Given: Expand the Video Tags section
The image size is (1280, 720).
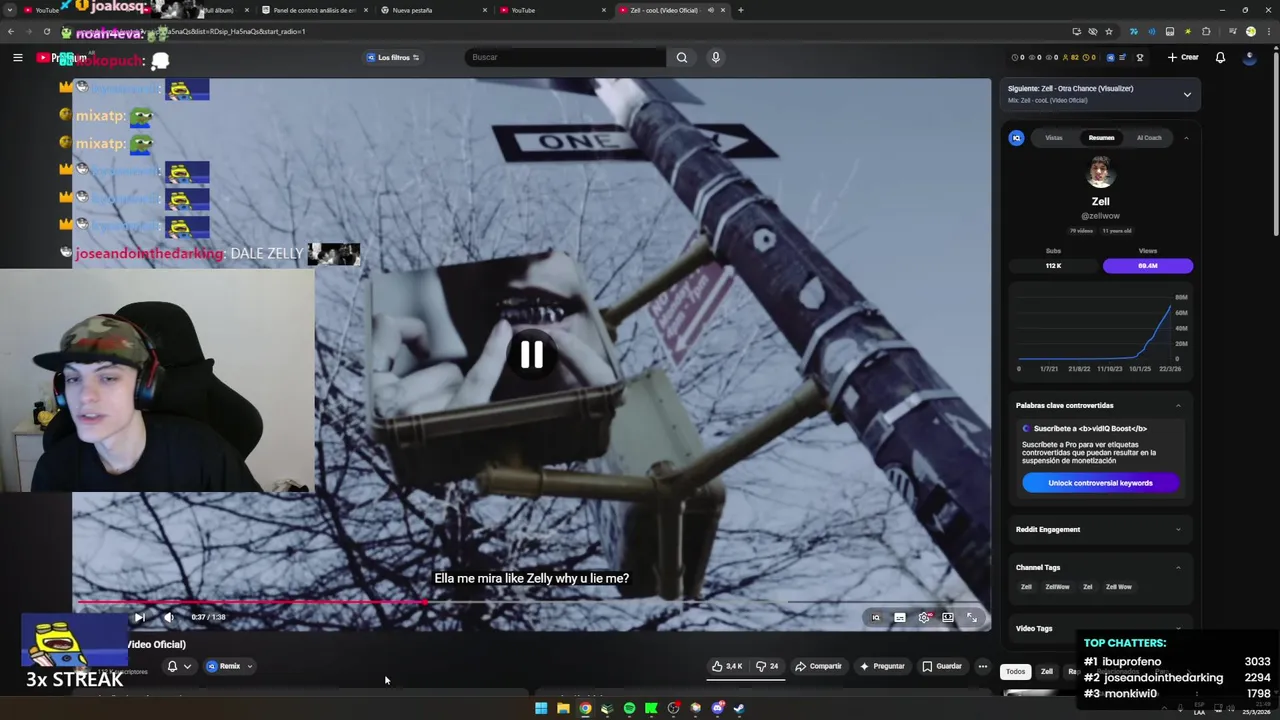Looking at the screenshot, I should coord(1178,628).
